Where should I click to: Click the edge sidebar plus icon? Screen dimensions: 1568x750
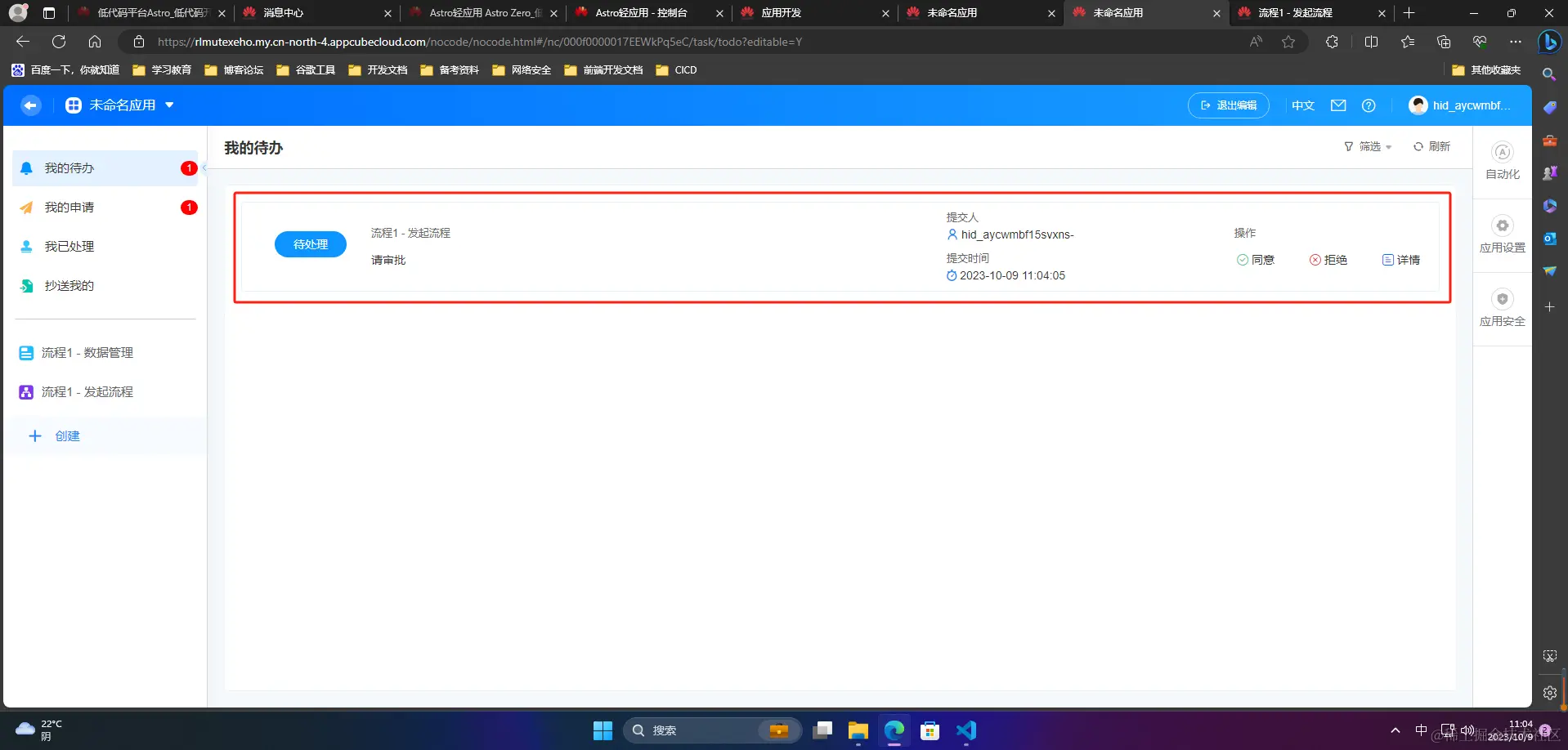(x=1549, y=306)
